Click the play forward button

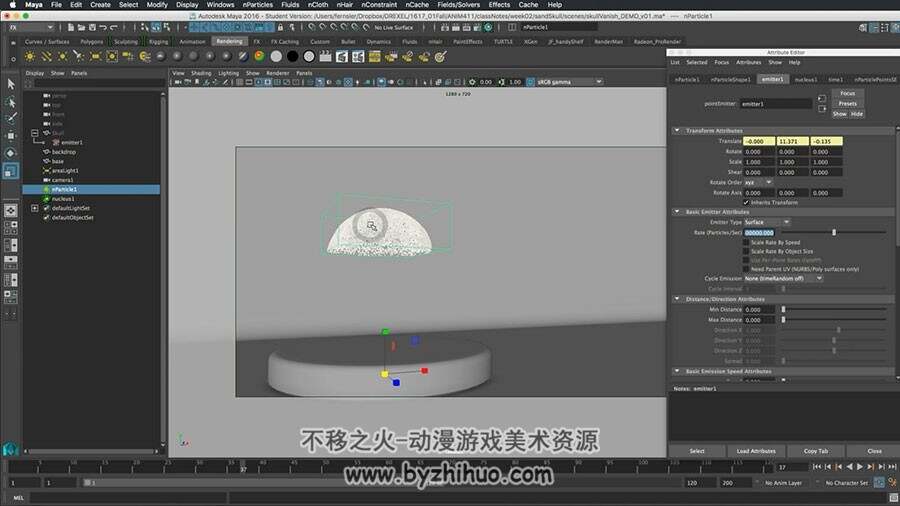pos(859,467)
